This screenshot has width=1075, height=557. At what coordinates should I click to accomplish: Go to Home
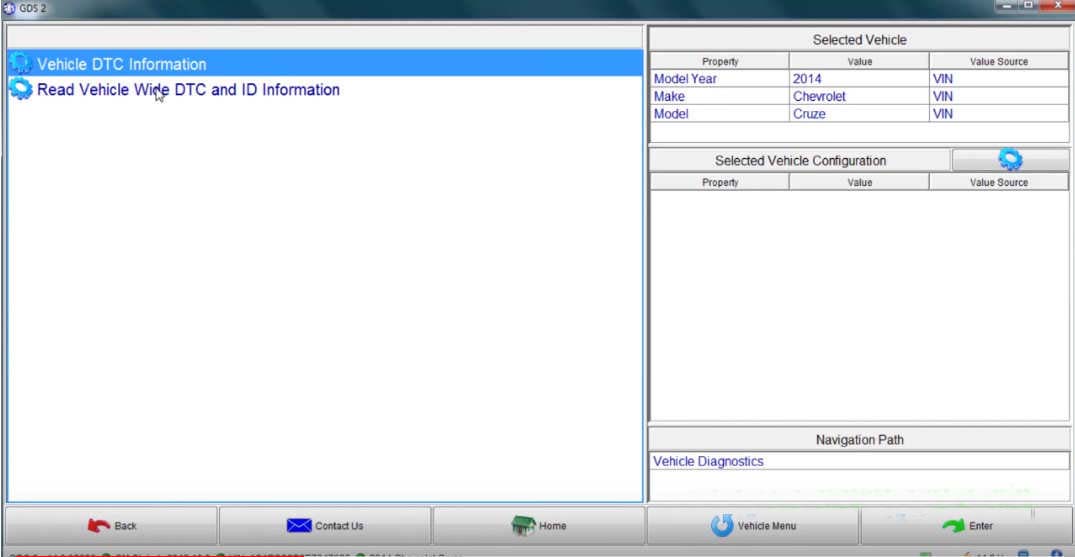point(539,526)
